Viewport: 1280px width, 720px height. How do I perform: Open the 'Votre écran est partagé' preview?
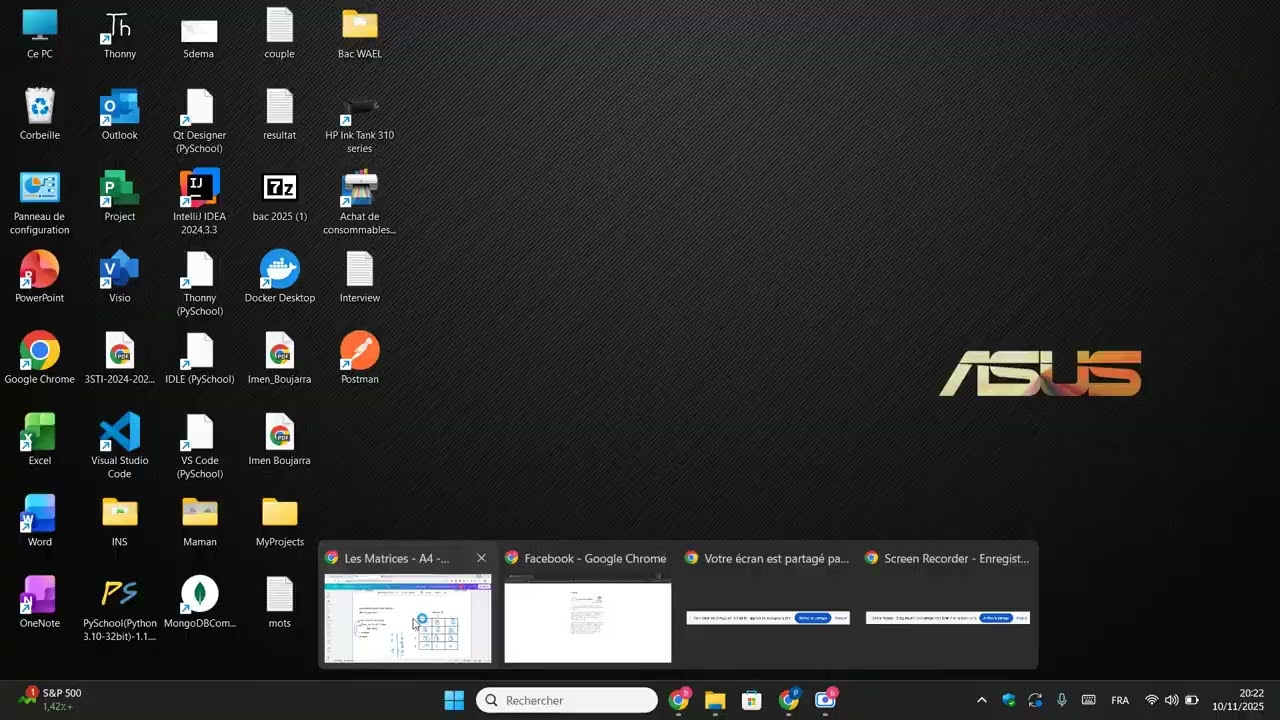[768, 618]
